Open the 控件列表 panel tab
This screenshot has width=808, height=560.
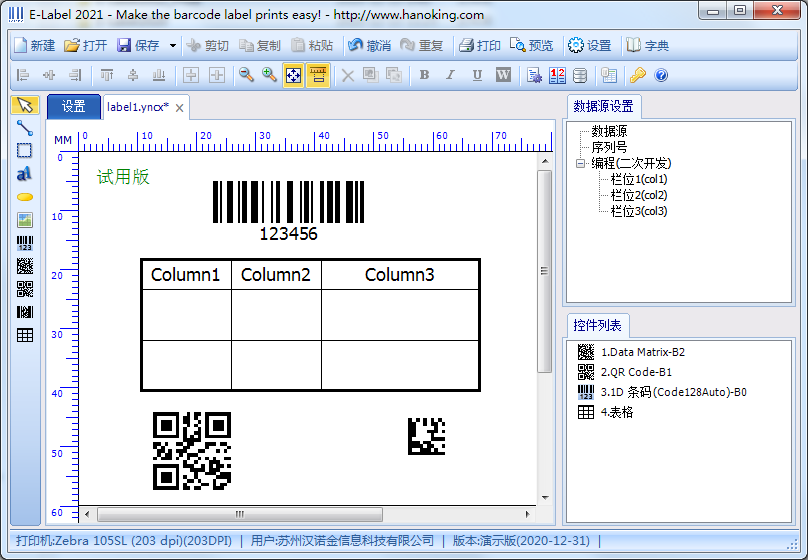(x=597, y=326)
